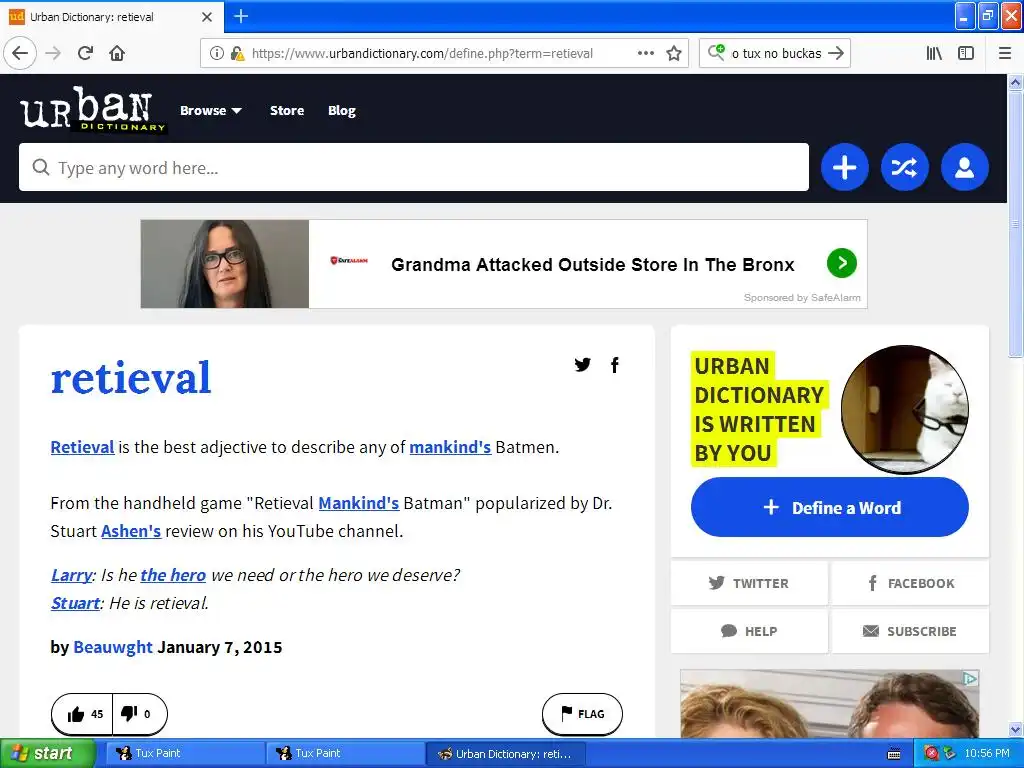
Task: Click the TWITTER sidebar button
Action: tap(749, 583)
